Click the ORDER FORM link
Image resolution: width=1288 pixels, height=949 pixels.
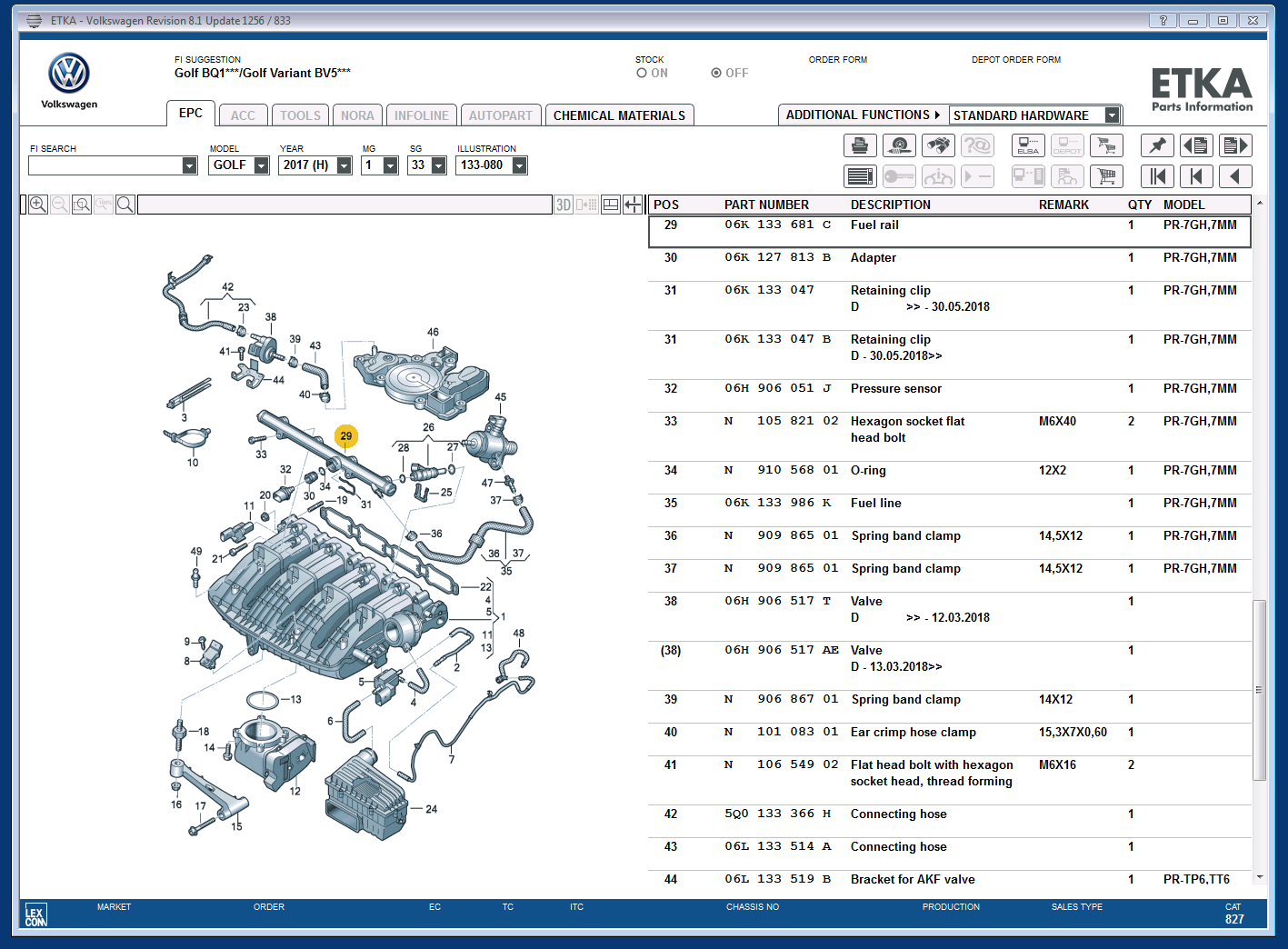(x=837, y=60)
